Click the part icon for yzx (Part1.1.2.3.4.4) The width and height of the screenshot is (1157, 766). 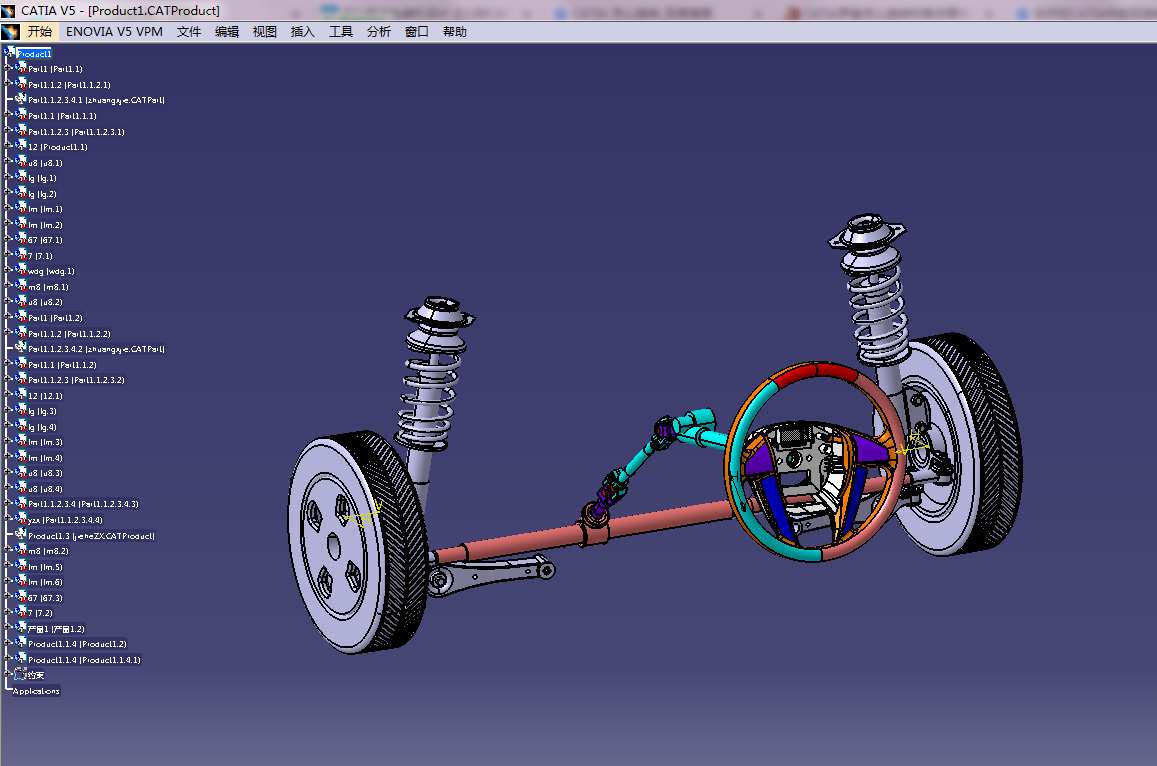[x=21, y=519]
